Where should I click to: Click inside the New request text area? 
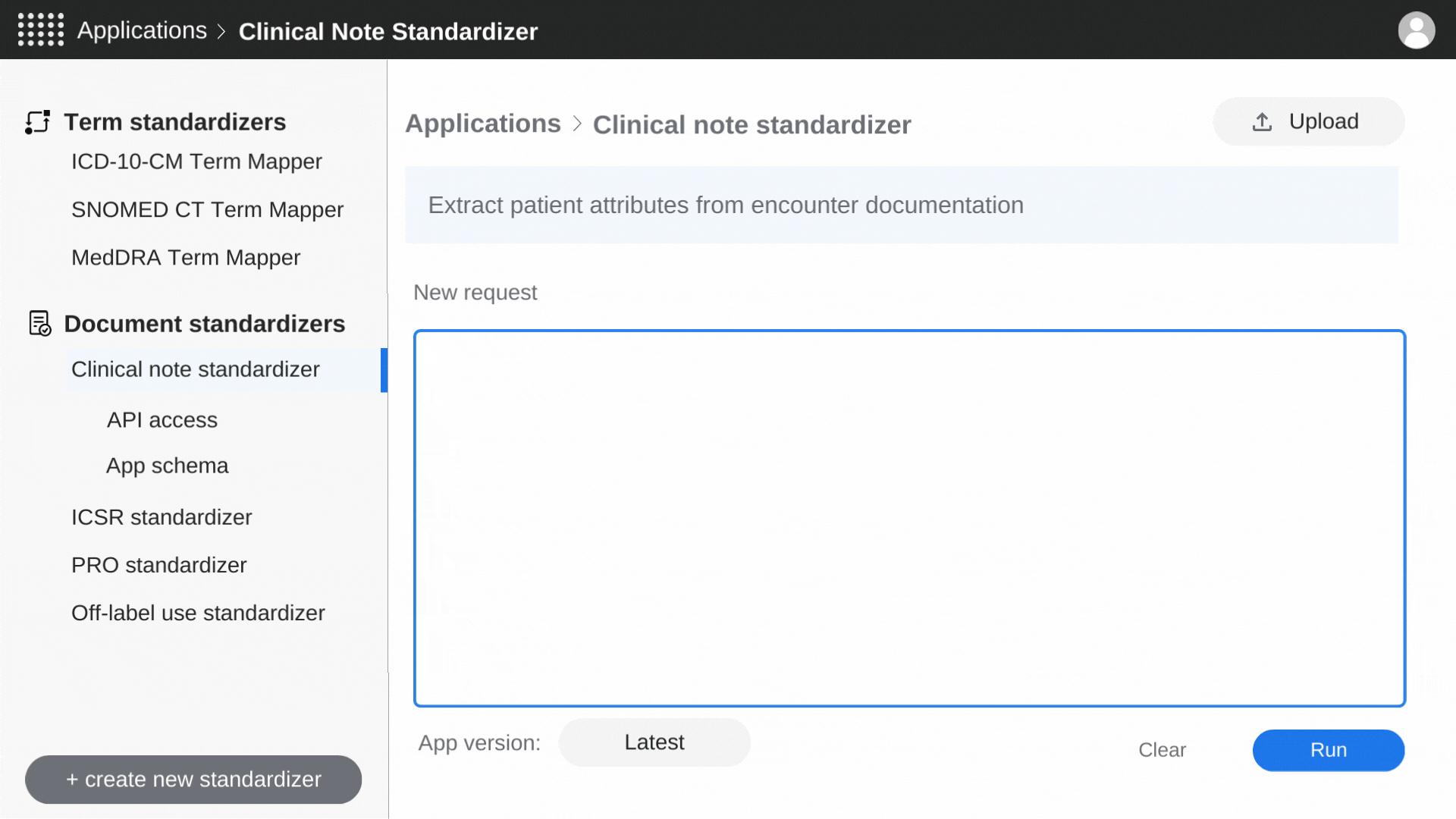click(x=908, y=518)
